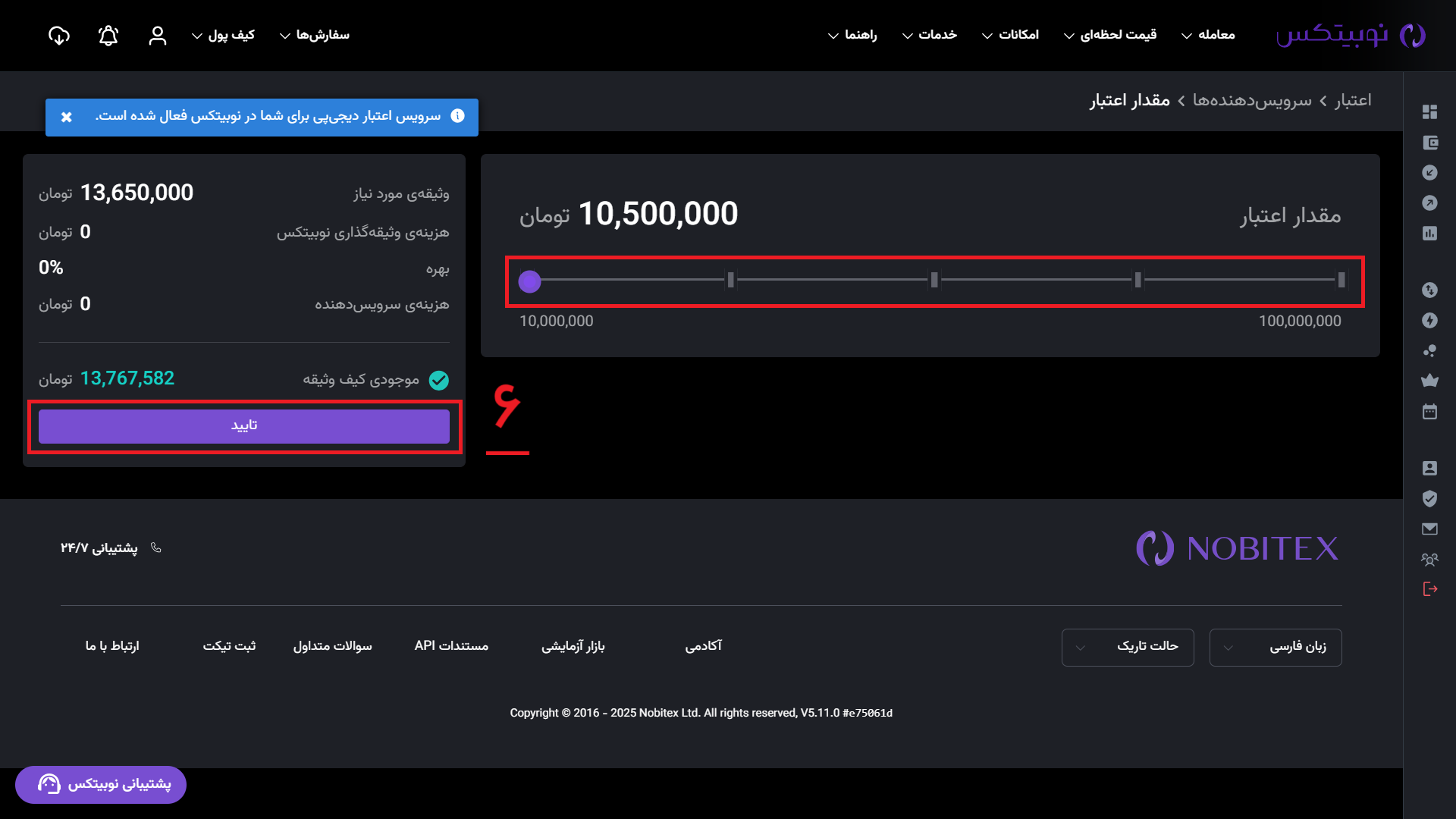Open the crown icon in sidebar

pos(1429,381)
